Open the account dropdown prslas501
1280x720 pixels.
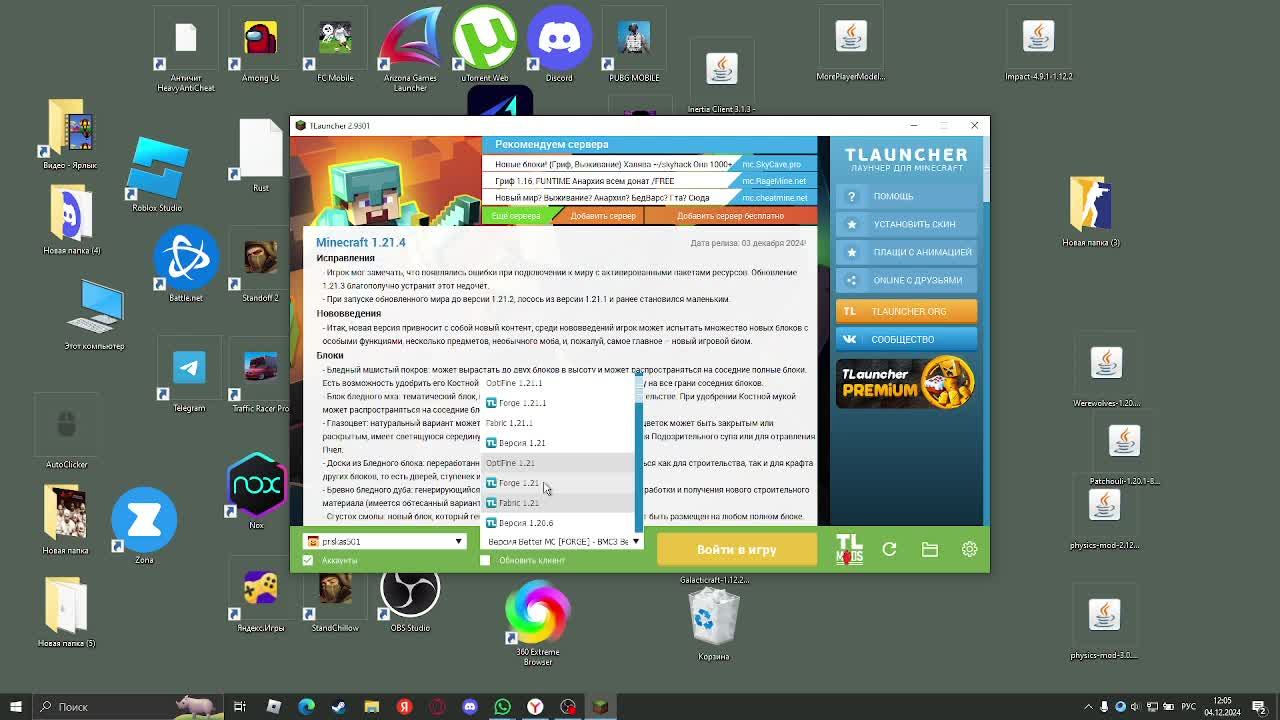[x=385, y=541]
